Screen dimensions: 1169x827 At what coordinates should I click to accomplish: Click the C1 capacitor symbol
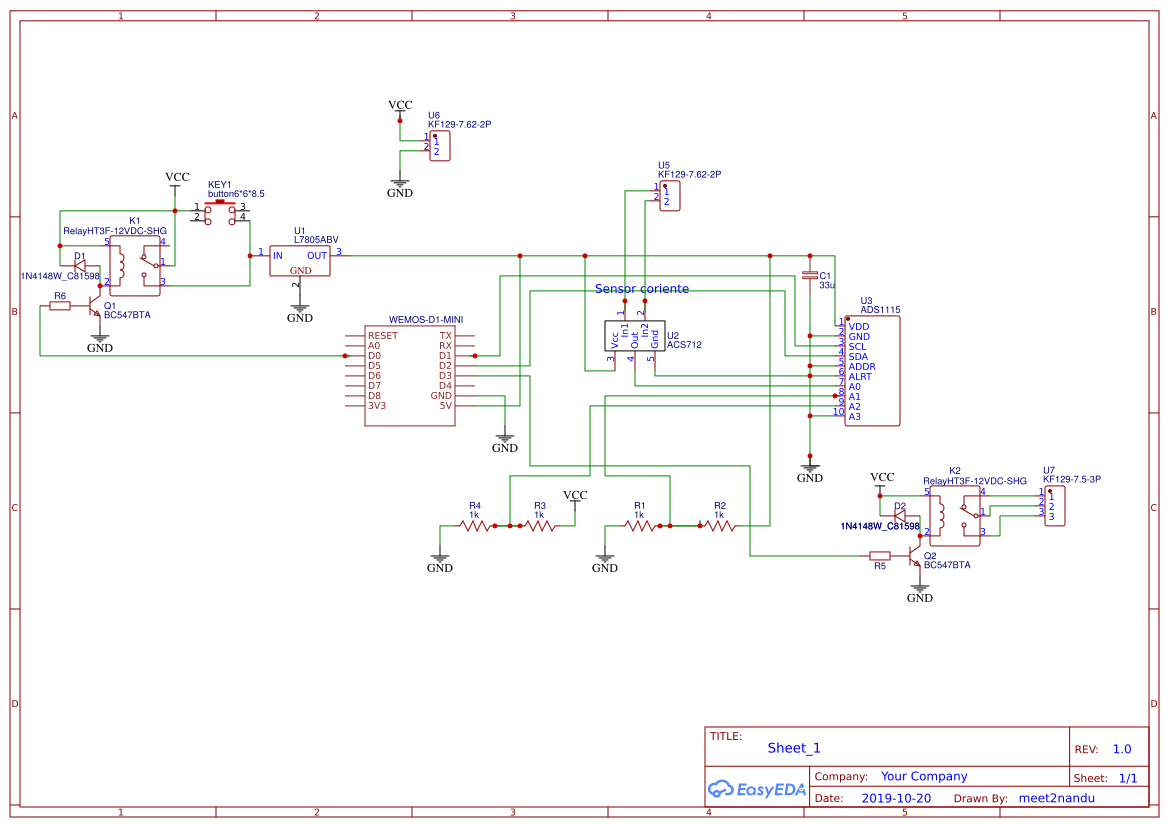tap(810, 275)
